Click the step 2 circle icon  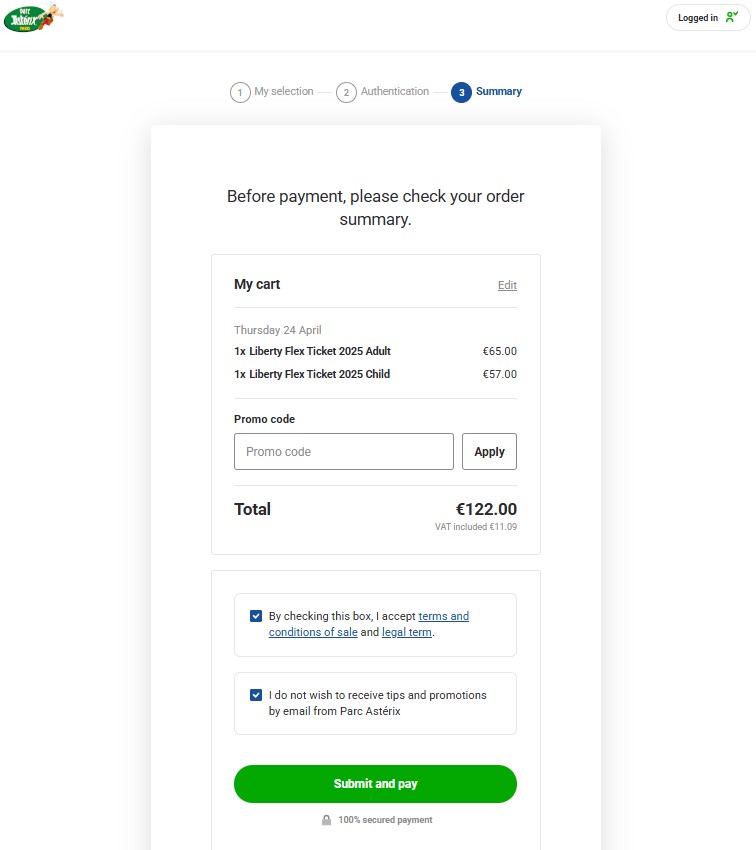[x=346, y=92]
